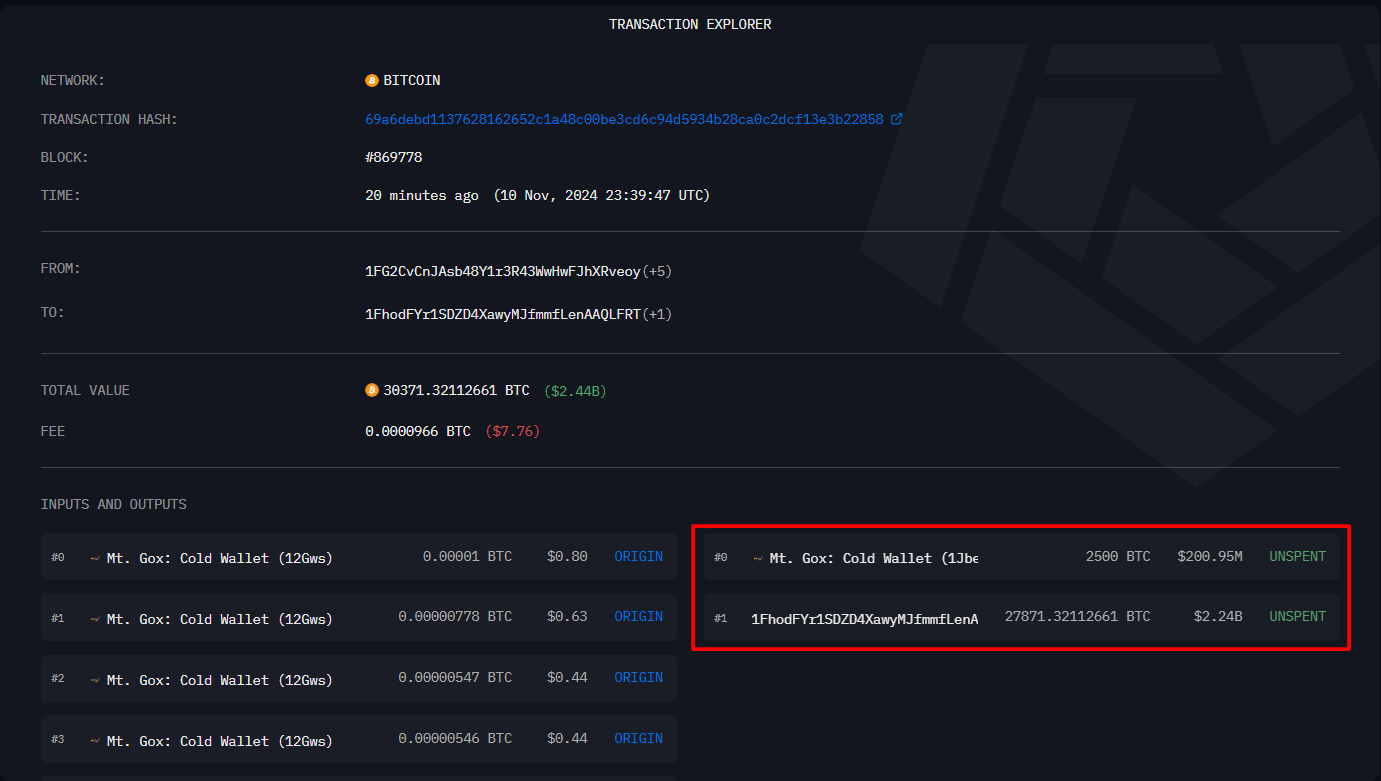1381x781 pixels.
Task: Expand the (+1) additional TO addresses
Action: pos(656,314)
